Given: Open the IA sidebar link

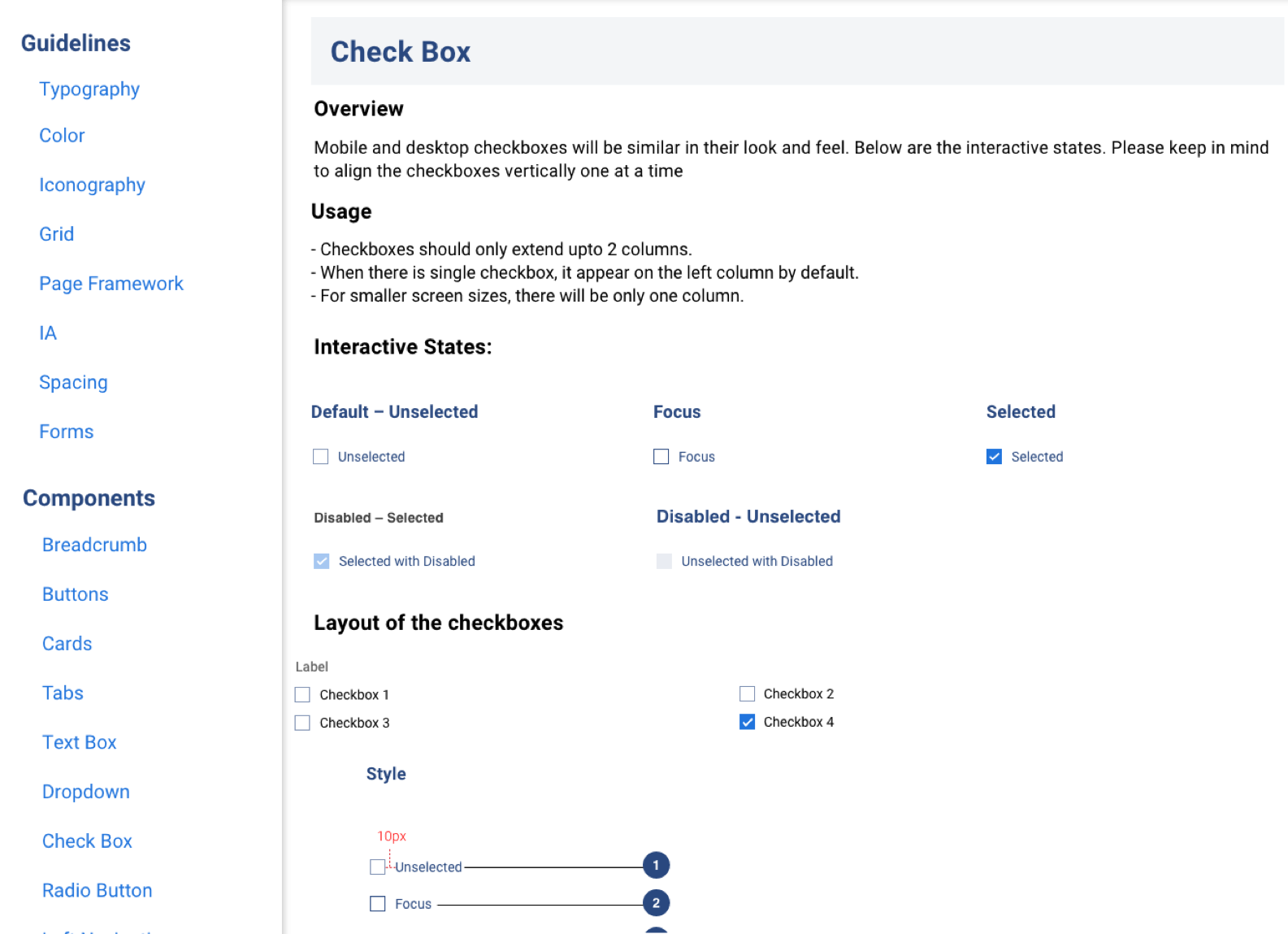Looking at the screenshot, I should [x=48, y=333].
